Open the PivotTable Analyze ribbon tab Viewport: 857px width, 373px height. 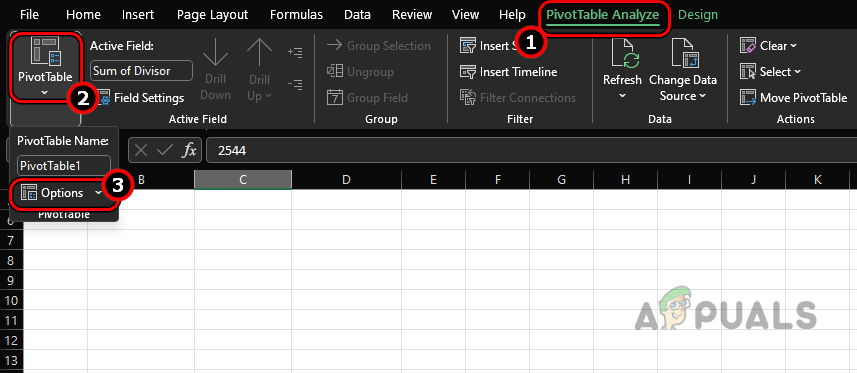click(x=603, y=15)
